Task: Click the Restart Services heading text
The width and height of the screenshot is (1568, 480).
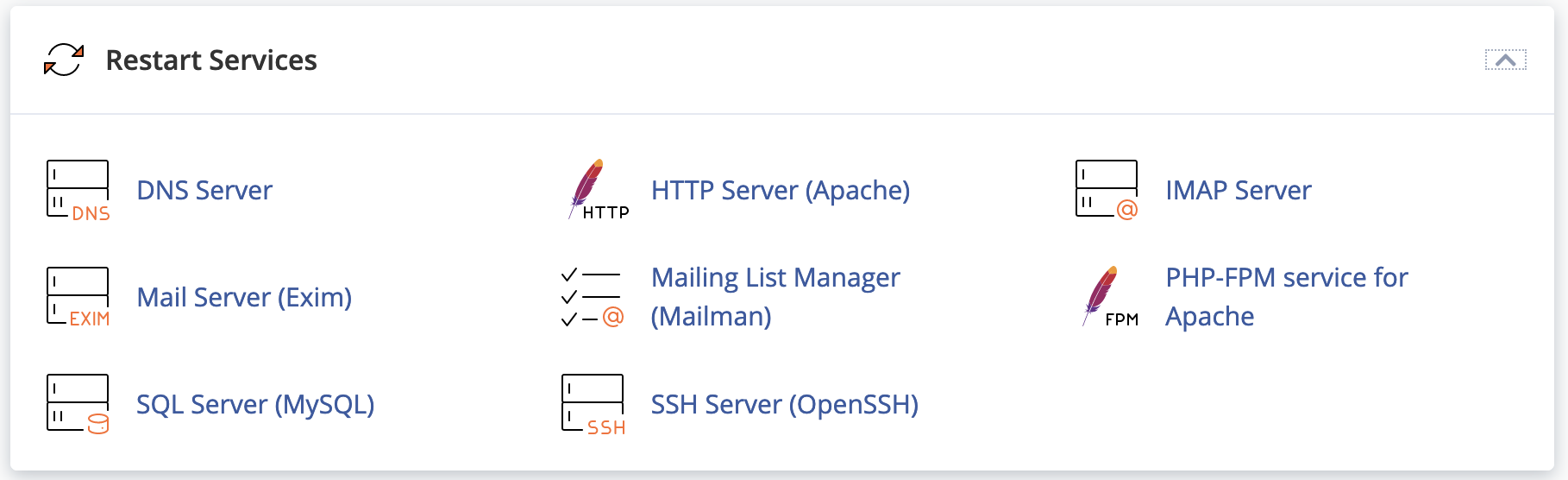Action: point(211,60)
